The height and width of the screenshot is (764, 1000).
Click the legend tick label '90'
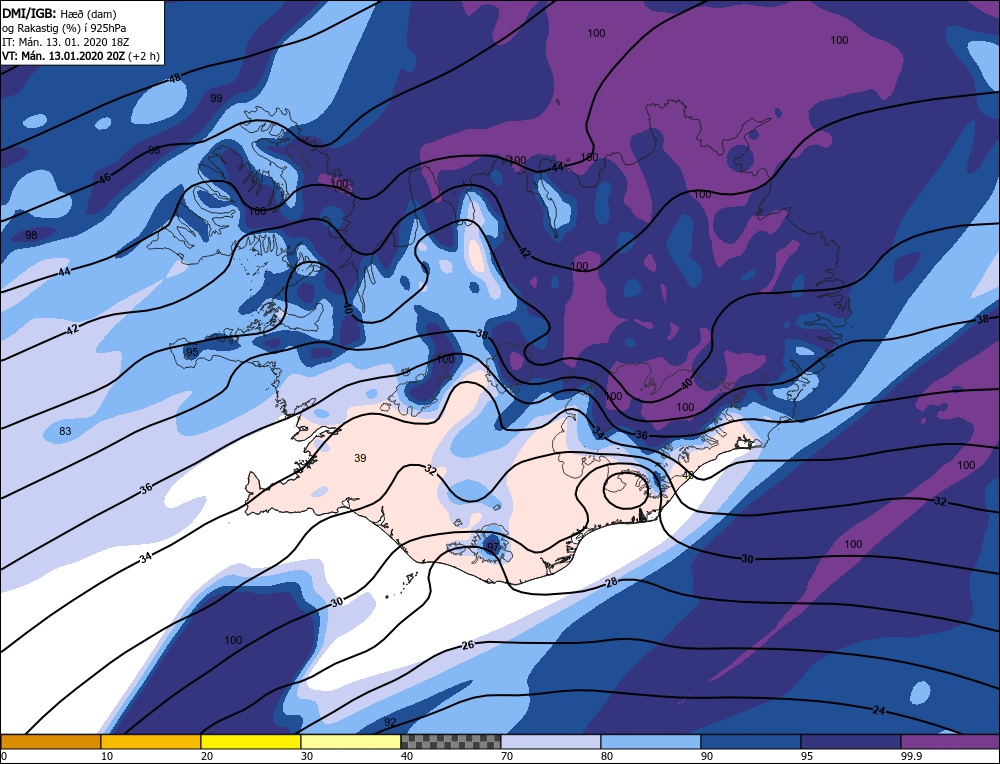tap(707, 756)
